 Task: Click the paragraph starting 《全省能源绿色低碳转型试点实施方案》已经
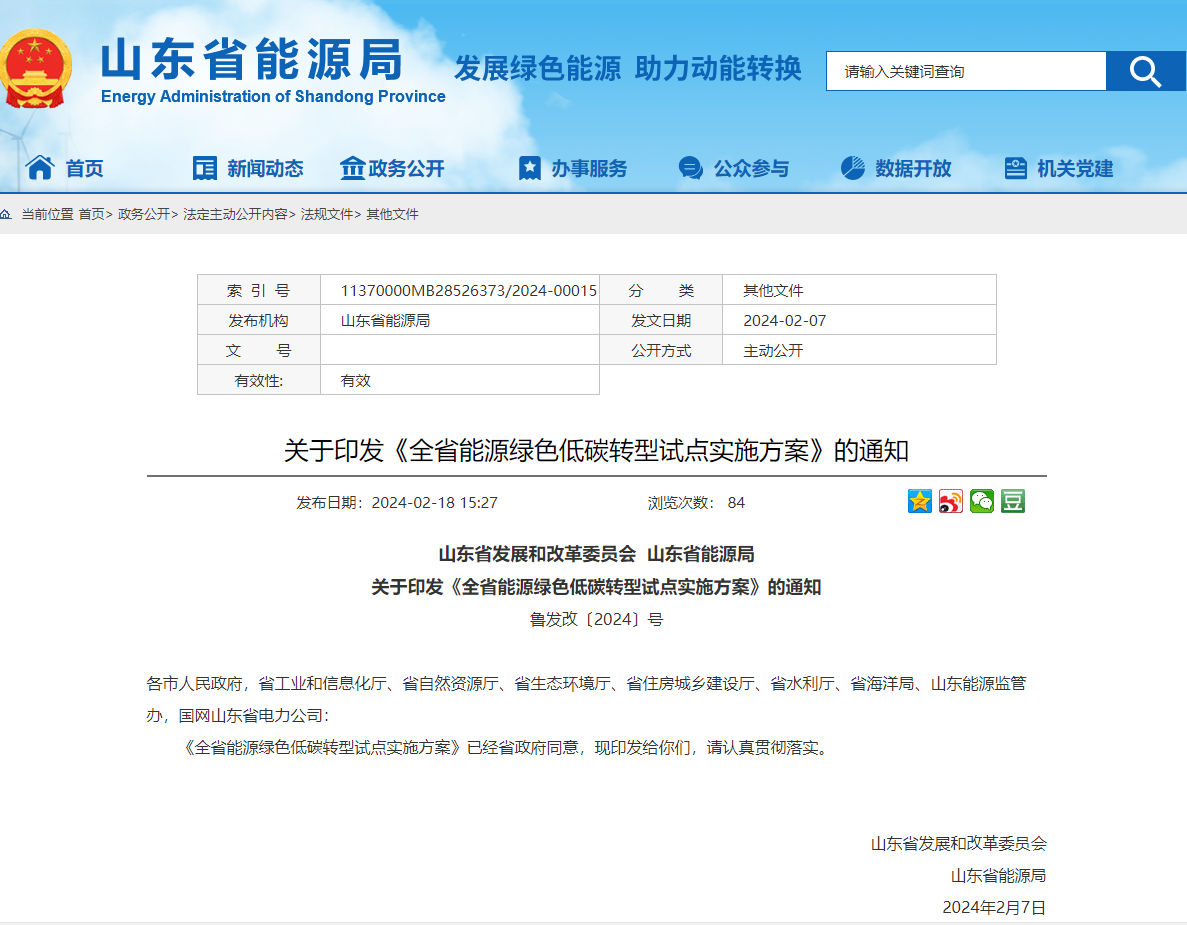[506, 748]
